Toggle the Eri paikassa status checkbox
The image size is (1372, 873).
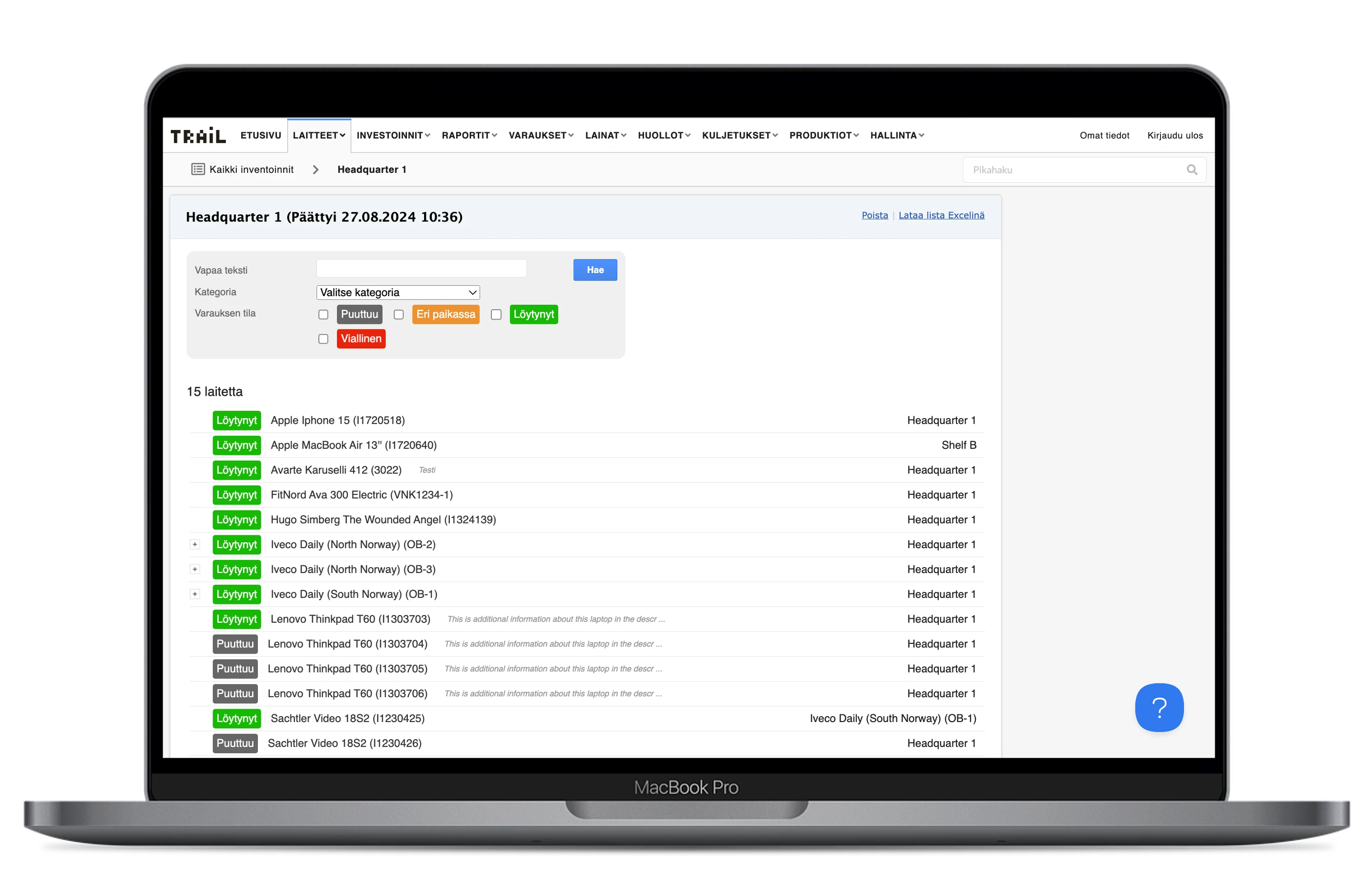tap(398, 315)
